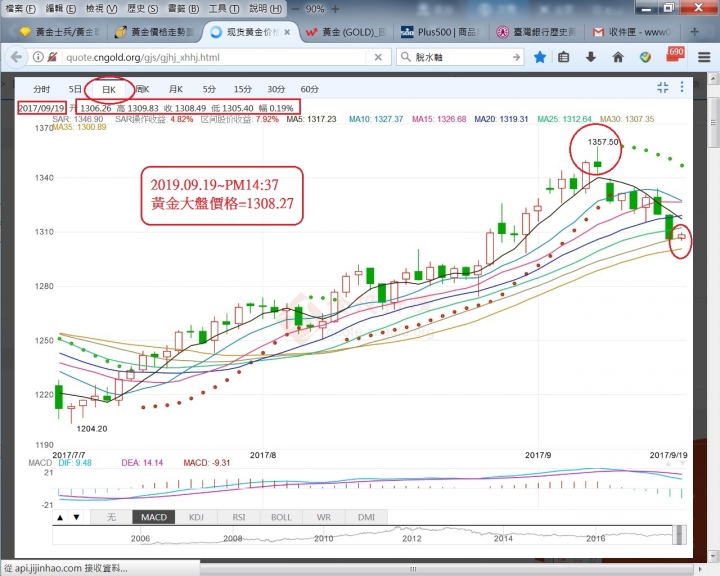The height and width of the screenshot is (576, 720).
Task: Open the downloads arrow icon
Action: click(x=593, y=57)
